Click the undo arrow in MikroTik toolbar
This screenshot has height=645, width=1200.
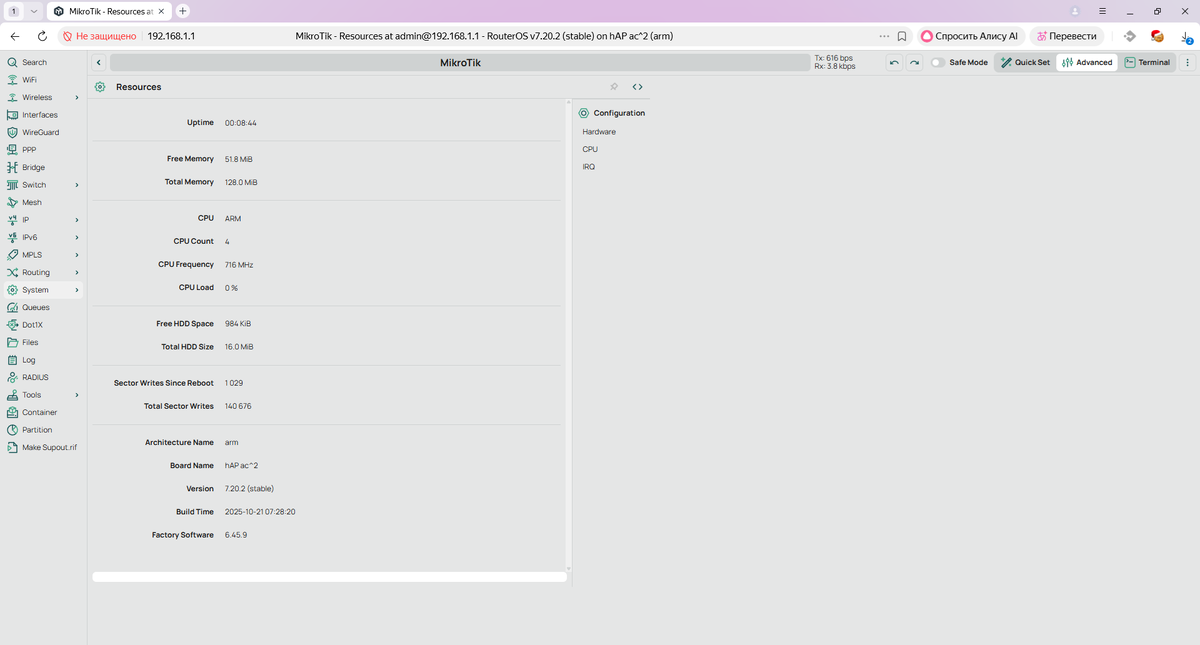[x=894, y=62]
